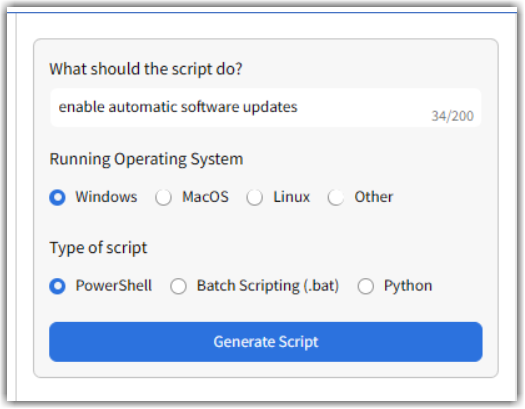This screenshot has width=525, height=409.
Task: Click the 'MacOS' option label text
Action: (x=205, y=197)
